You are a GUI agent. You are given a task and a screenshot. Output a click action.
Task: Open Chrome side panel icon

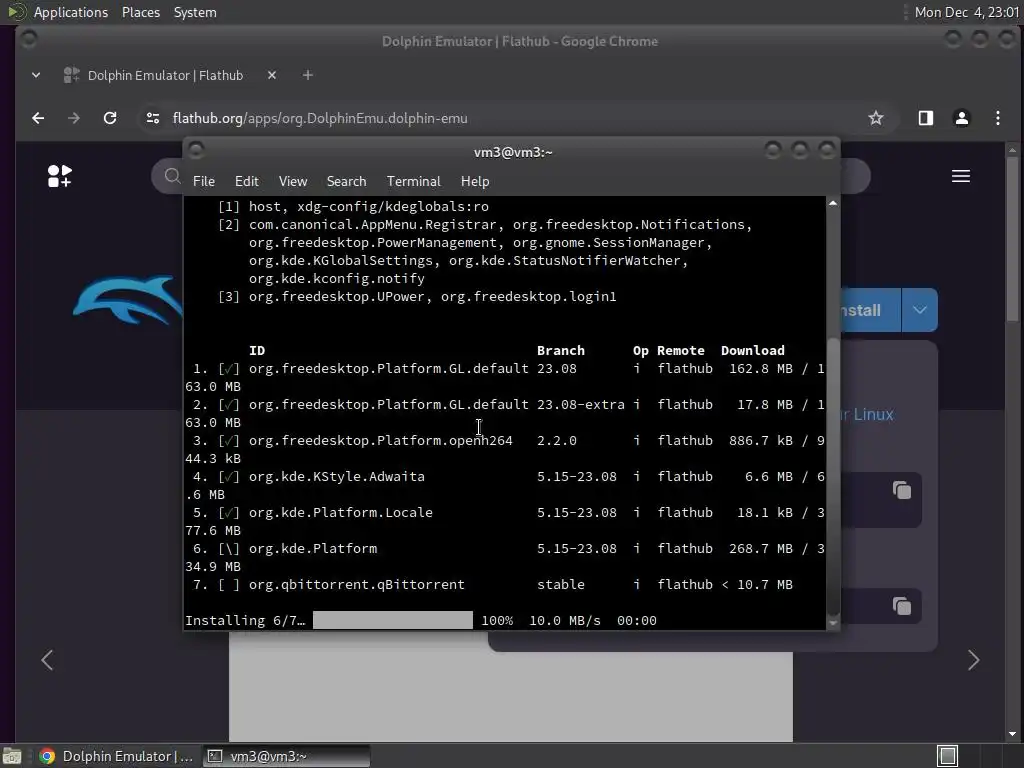[925, 118]
